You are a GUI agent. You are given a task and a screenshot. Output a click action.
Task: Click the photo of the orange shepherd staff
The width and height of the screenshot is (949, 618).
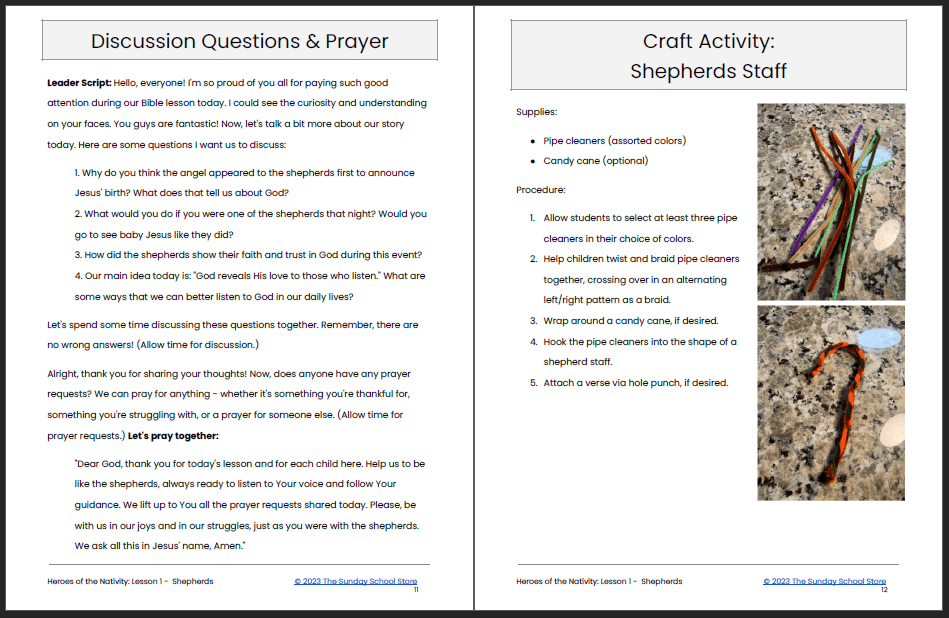pyautogui.click(x=831, y=403)
